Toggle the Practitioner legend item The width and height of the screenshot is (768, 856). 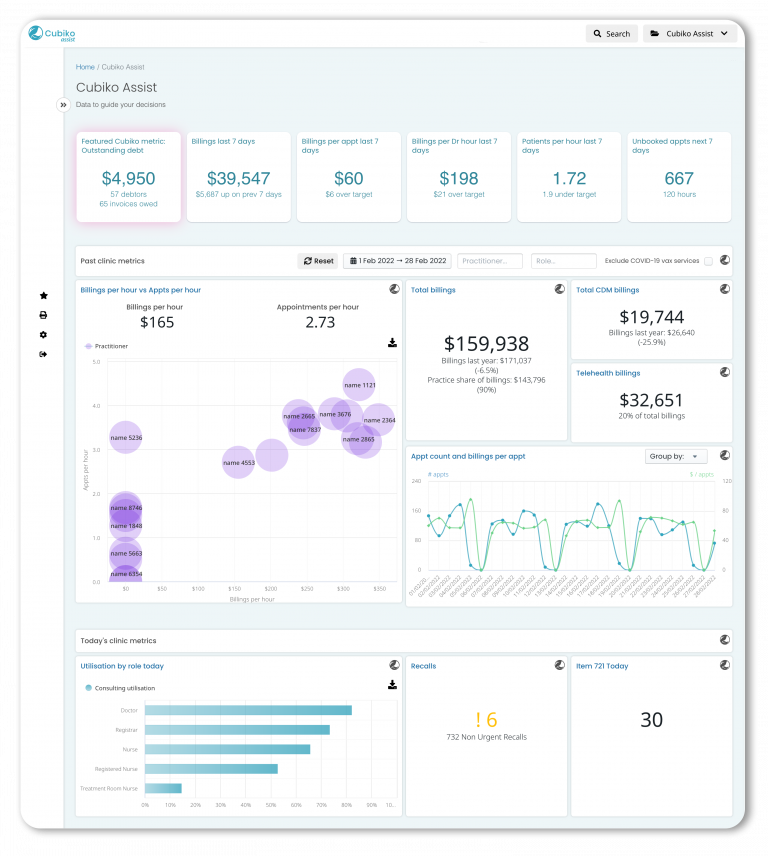tap(106, 346)
